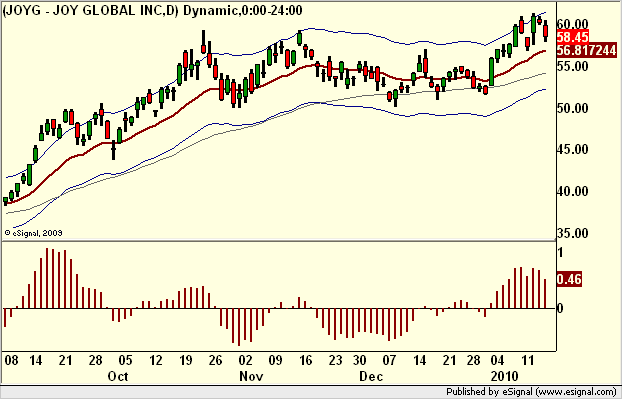The height and width of the screenshot is (399, 622).
Task: Click the 0.46 indicator value label
Action: (569, 279)
